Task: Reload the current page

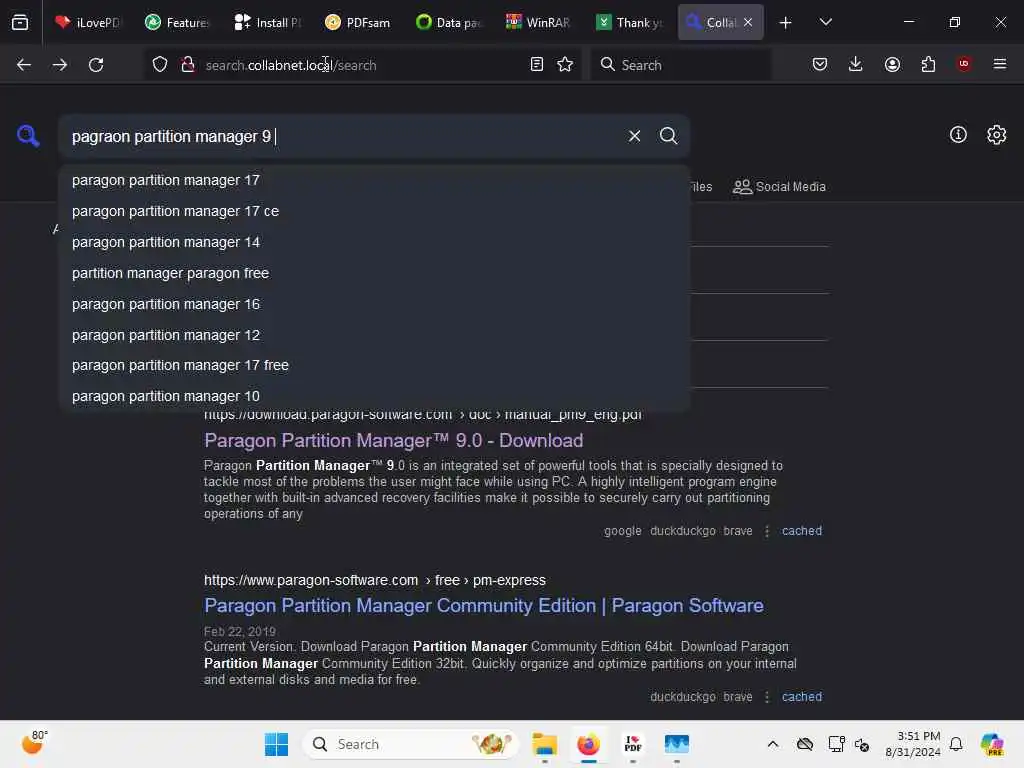Action: [x=96, y=65]
